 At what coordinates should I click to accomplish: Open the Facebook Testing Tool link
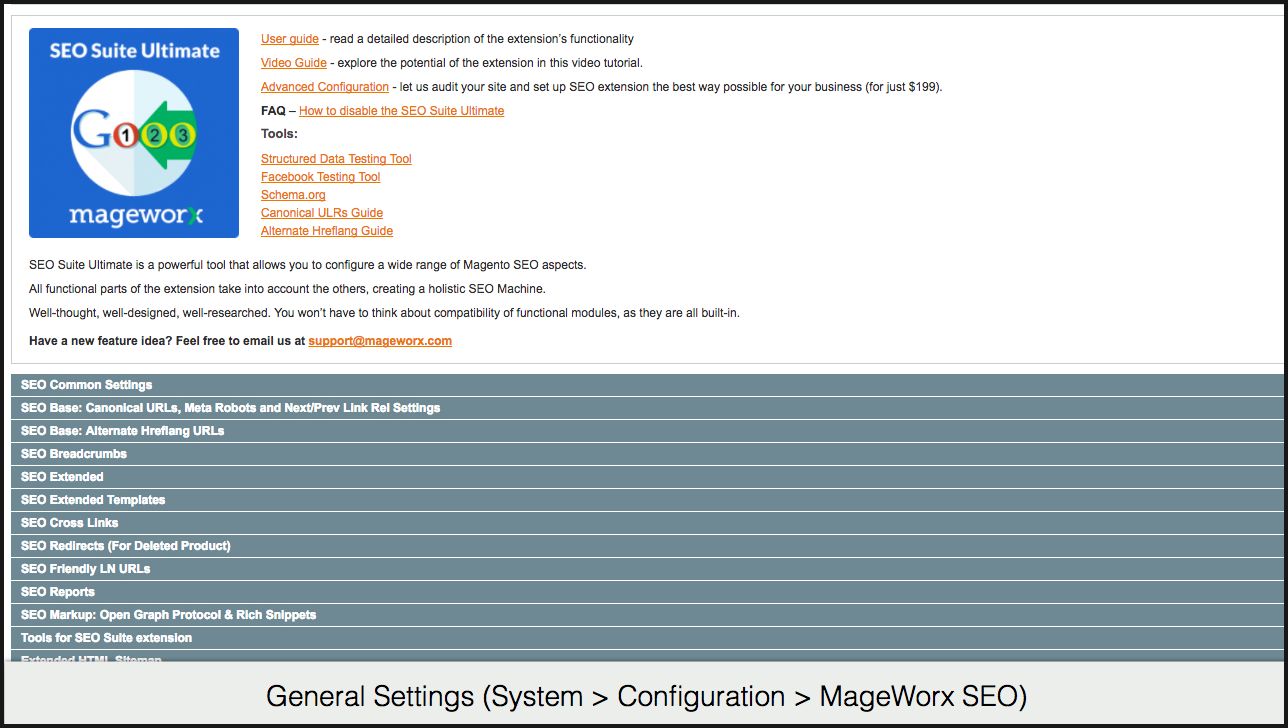pos(320,177)
